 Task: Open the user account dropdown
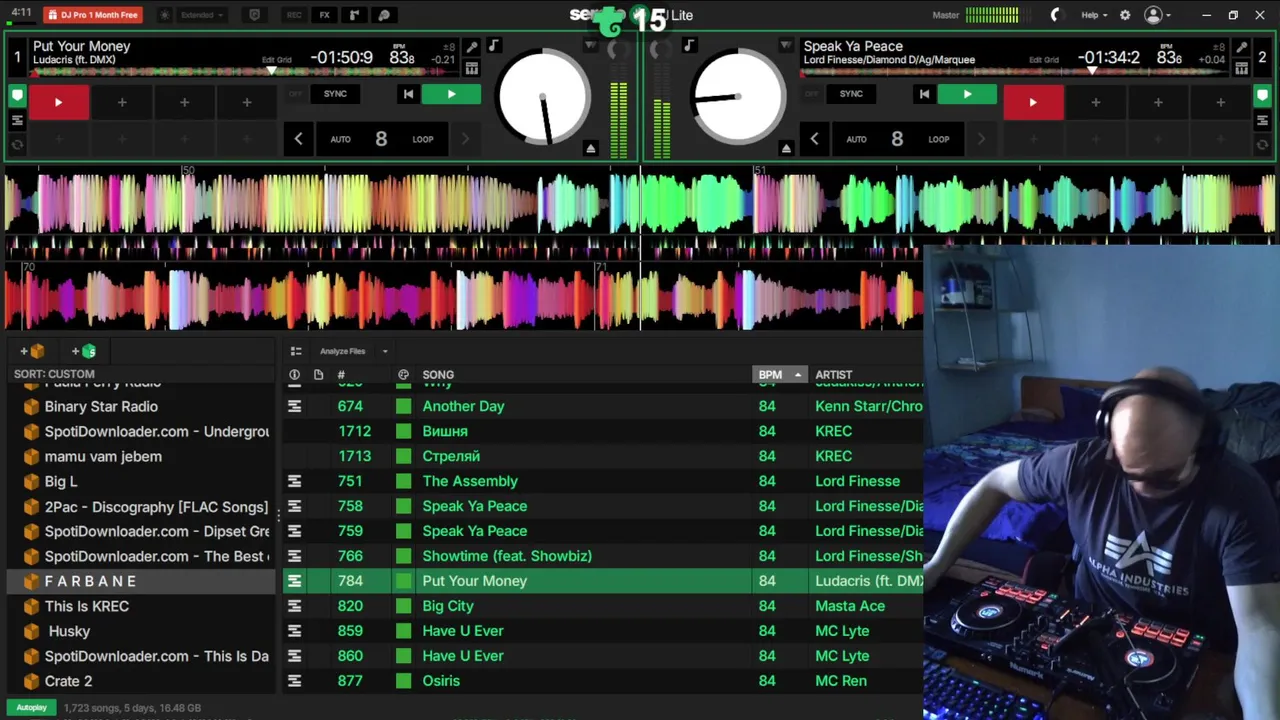point(1158,15)
